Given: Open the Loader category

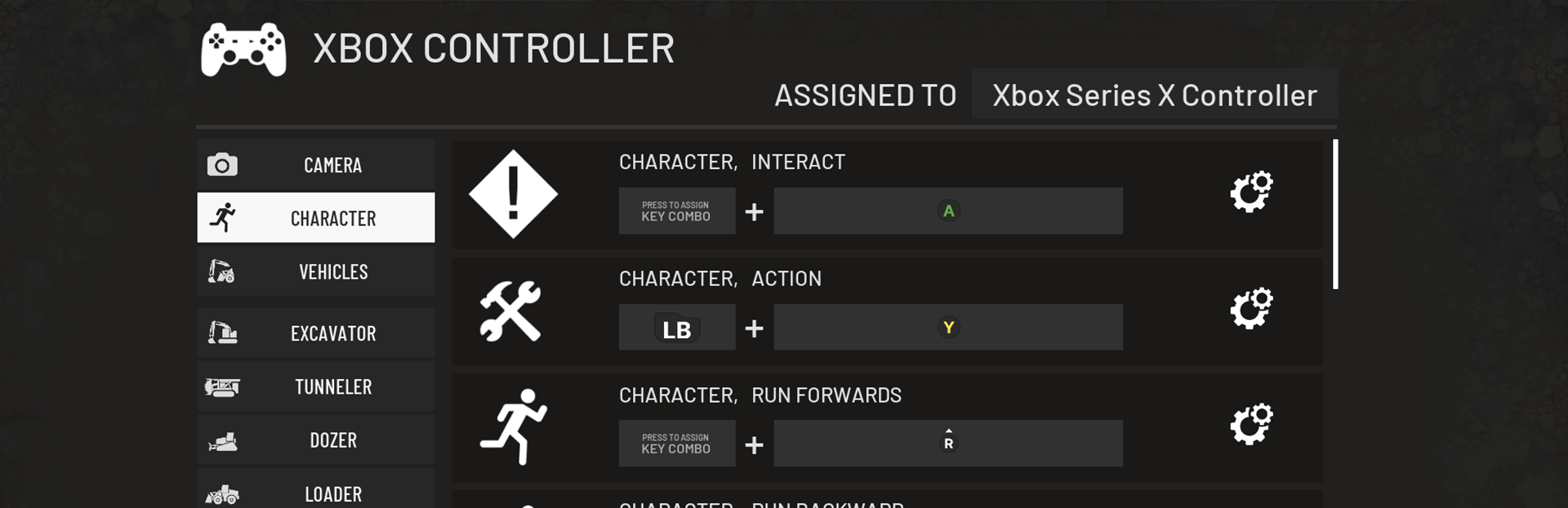Looking at the screenshot, I should point(316,492).
